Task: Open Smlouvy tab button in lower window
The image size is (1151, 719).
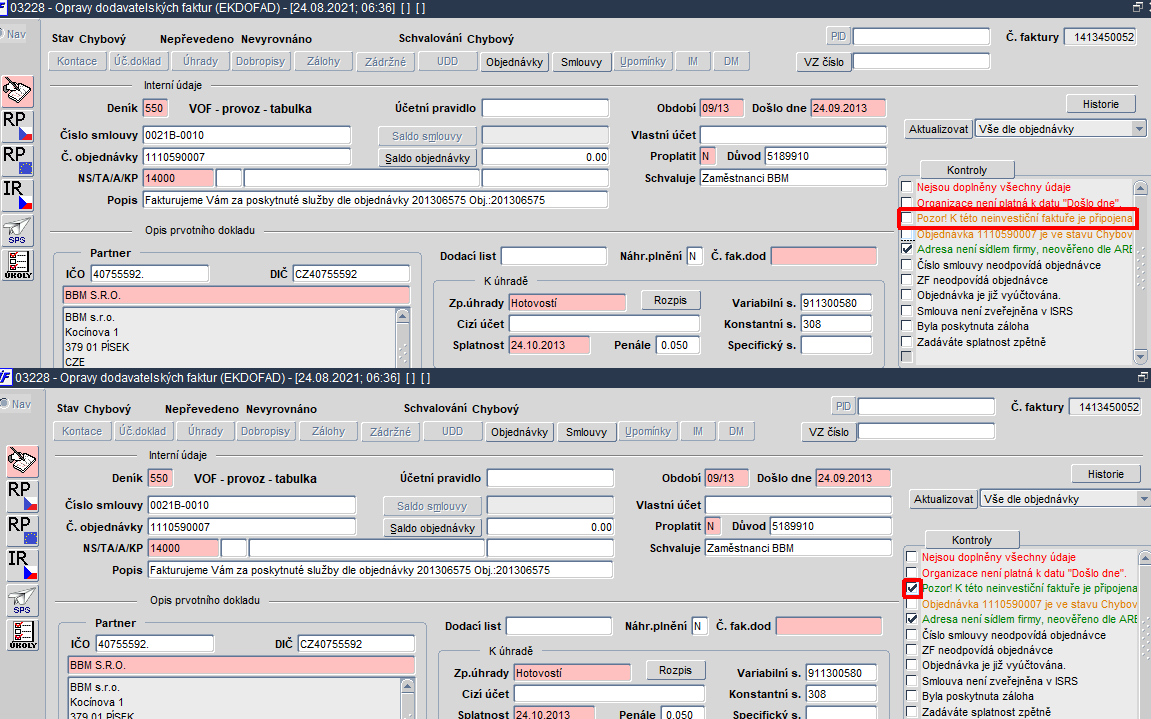Action: click(x=587, y=432)
